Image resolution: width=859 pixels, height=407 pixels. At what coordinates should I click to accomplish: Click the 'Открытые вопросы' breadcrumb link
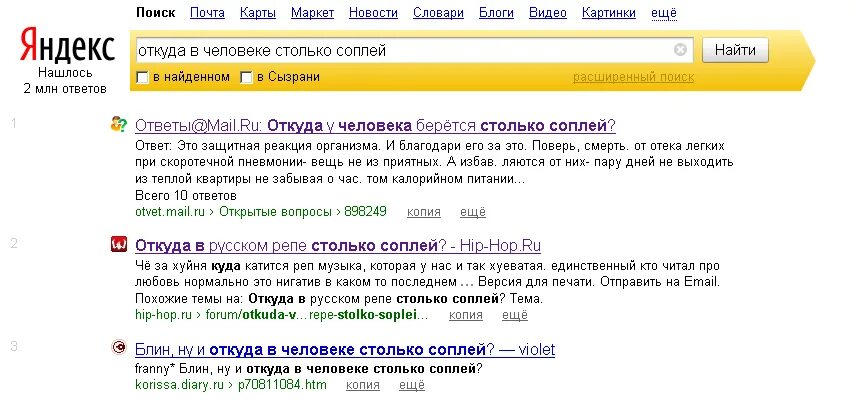276,211
